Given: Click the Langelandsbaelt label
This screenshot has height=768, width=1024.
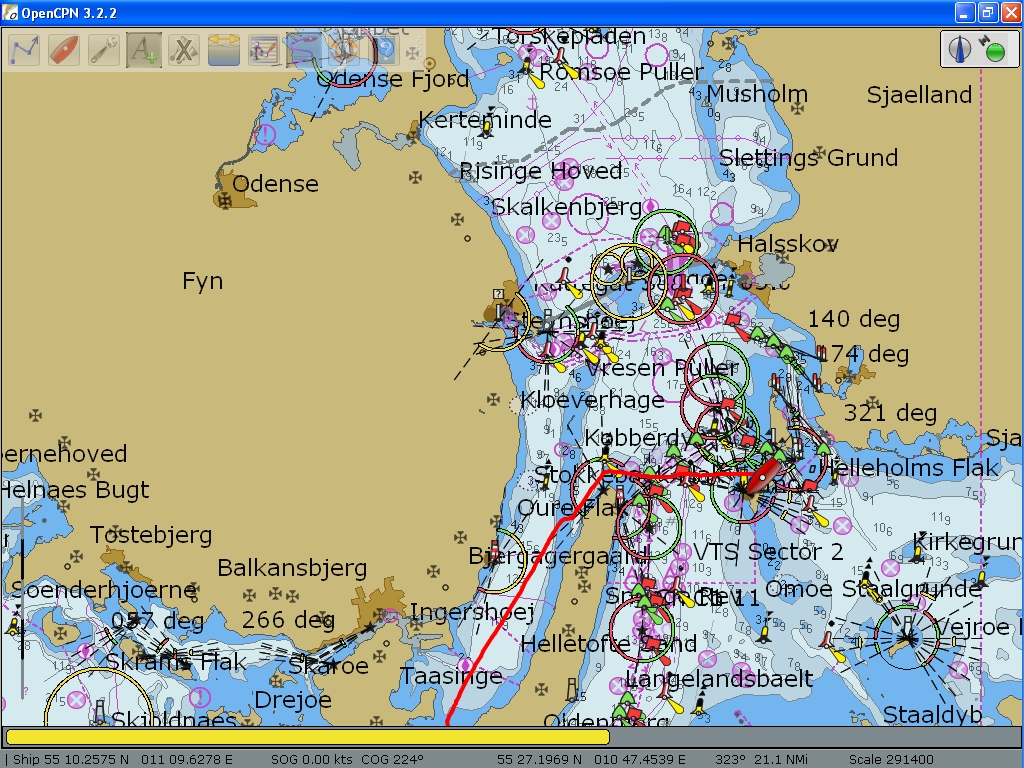Looking at the screenshot, I should [x=719, y=679].
